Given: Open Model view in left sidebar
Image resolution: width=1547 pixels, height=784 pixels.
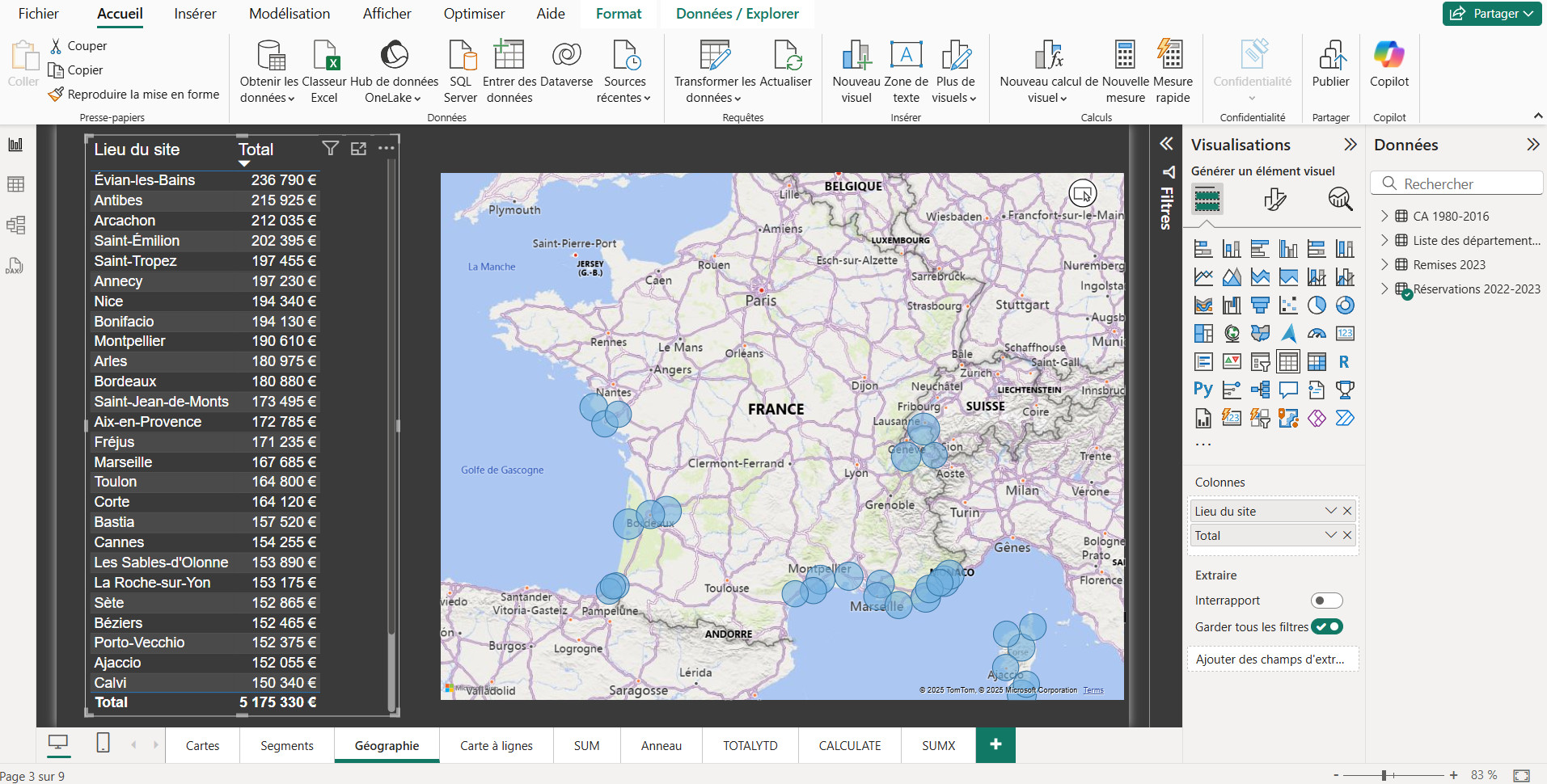Looking at the screenshot, I should (x=15, y=225).
